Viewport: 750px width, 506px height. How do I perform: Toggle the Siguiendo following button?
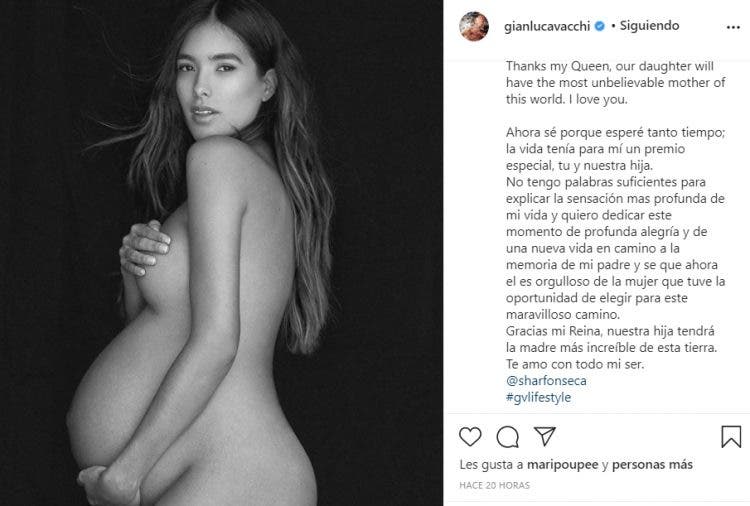(x=650, y=25)
